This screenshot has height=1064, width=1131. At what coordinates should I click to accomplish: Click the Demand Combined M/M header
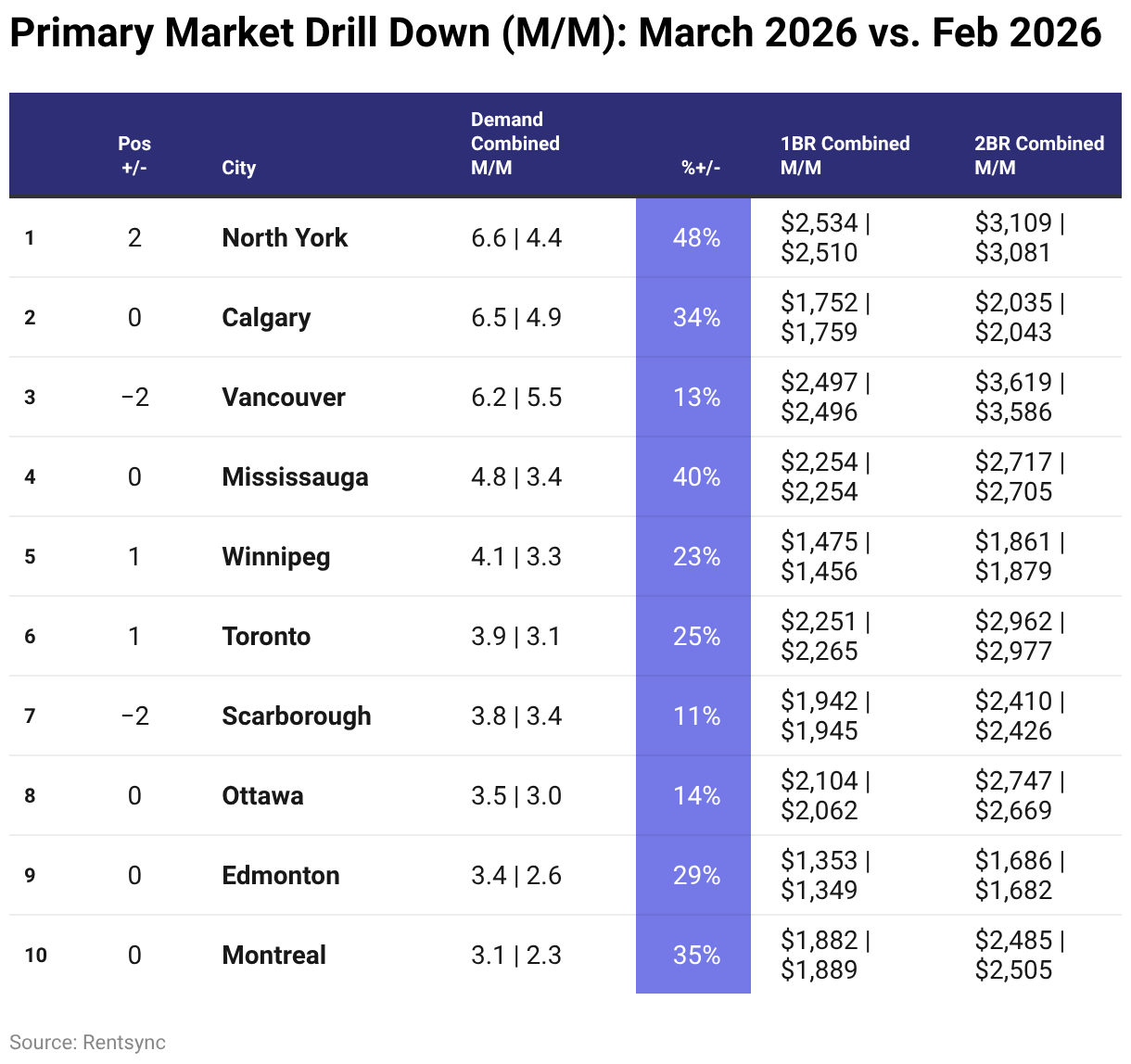tap(515, 144)
